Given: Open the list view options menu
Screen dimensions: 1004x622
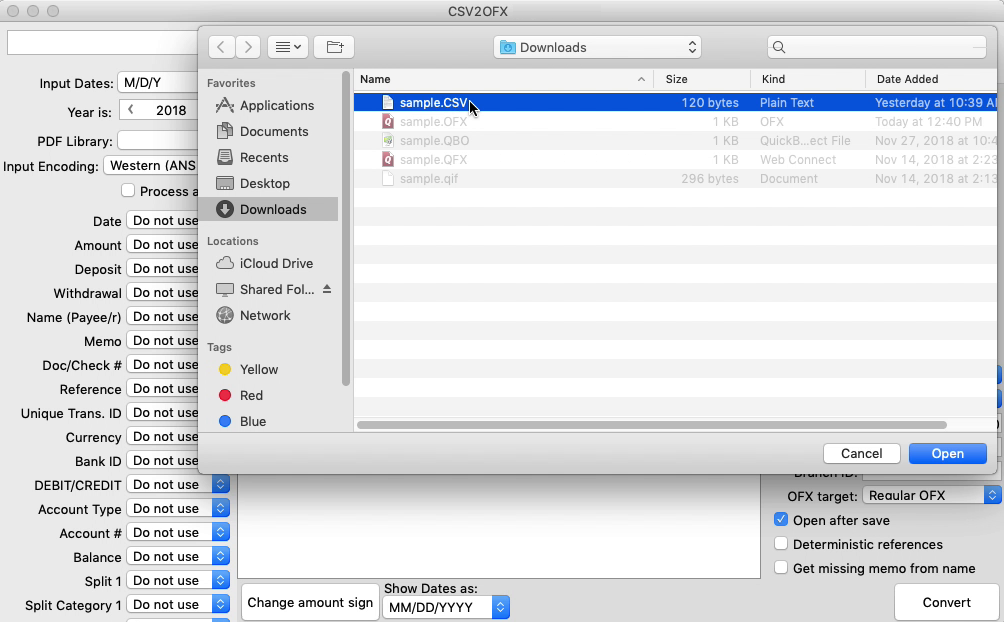Looking at the screenshot, I should [287, 47].
